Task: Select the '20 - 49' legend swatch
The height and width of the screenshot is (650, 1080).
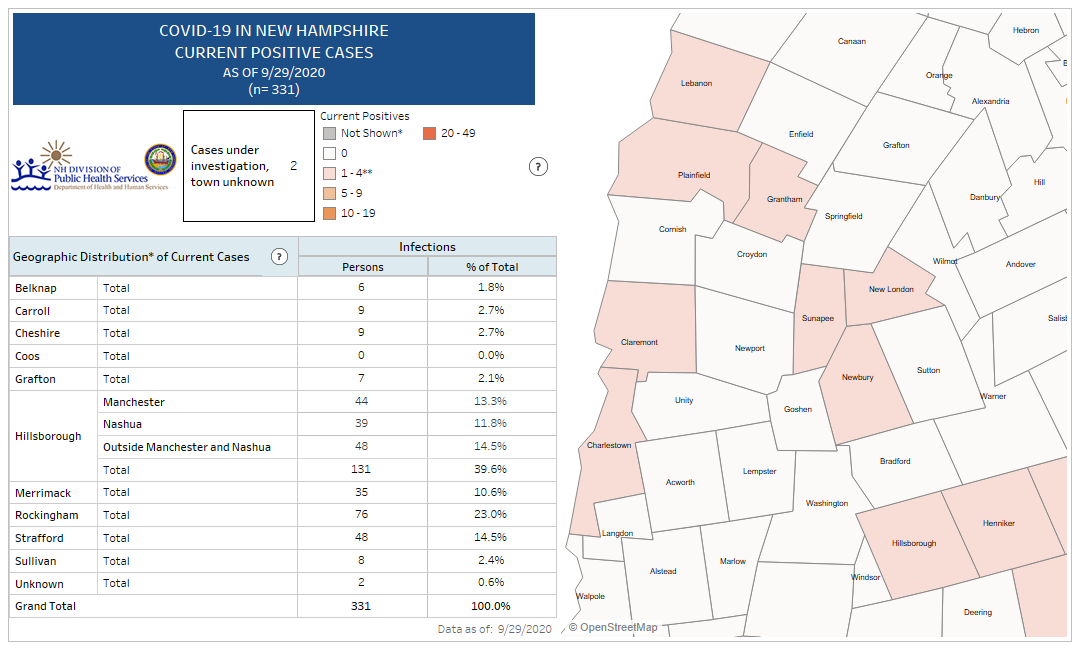Action: [429, 133]
